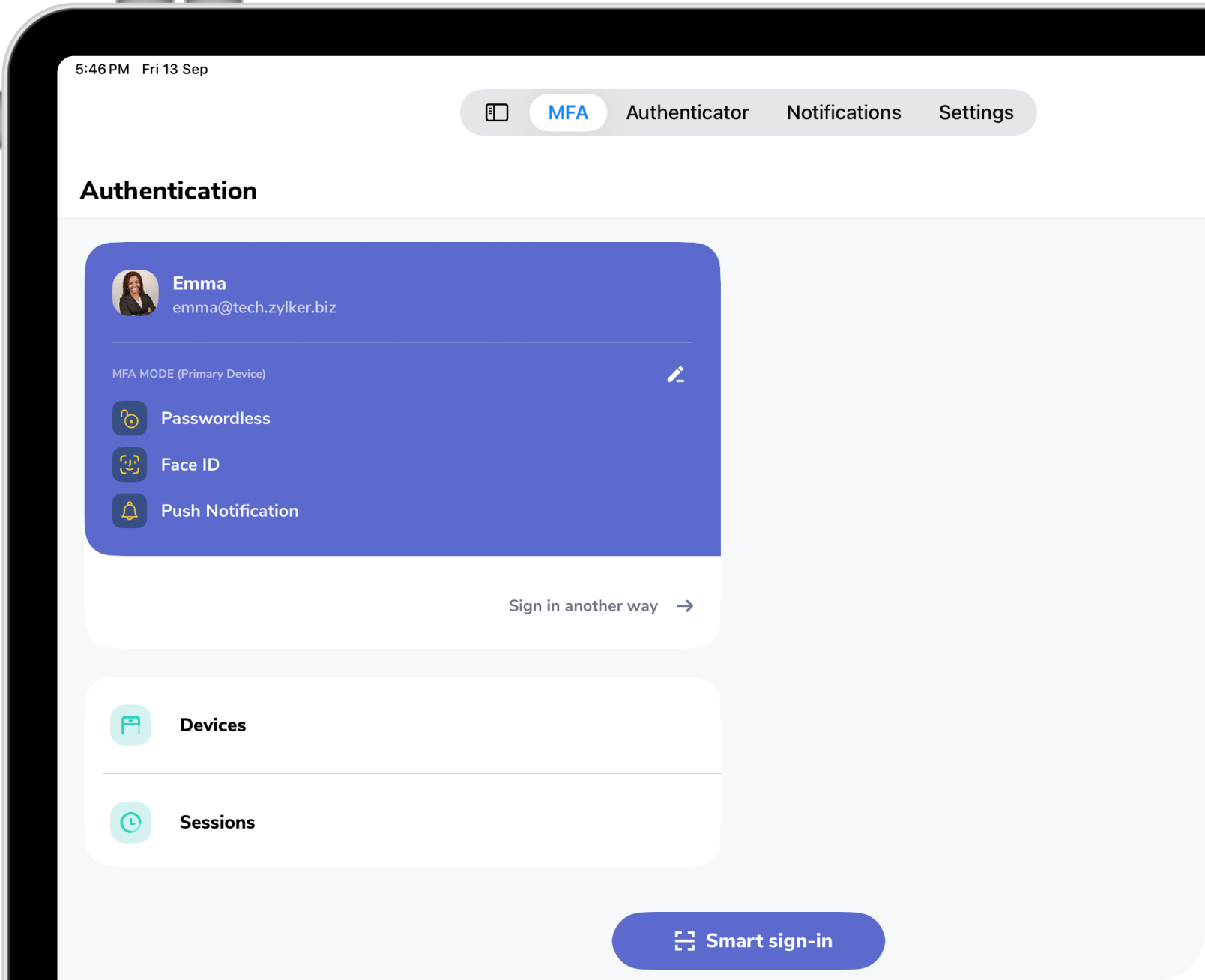Toggle the sidebar panel icon

[x=497, y=112]
